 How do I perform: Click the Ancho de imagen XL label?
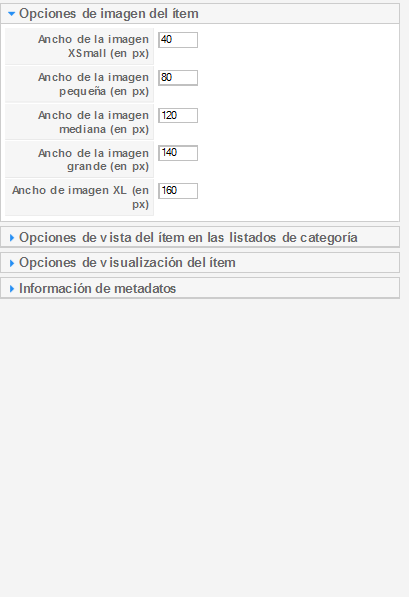tap(80, 197)
